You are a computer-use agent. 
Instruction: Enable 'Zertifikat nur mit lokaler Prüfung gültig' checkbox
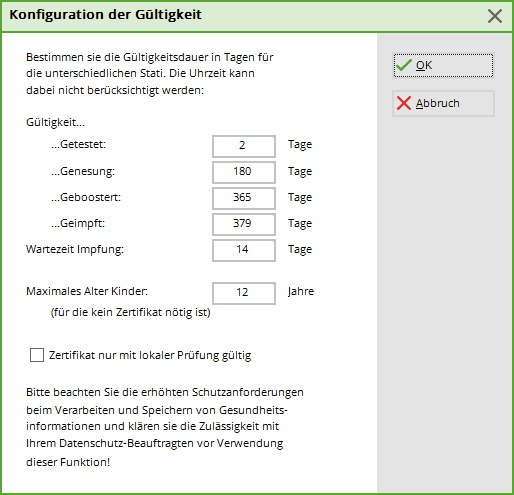coord(37,355)
